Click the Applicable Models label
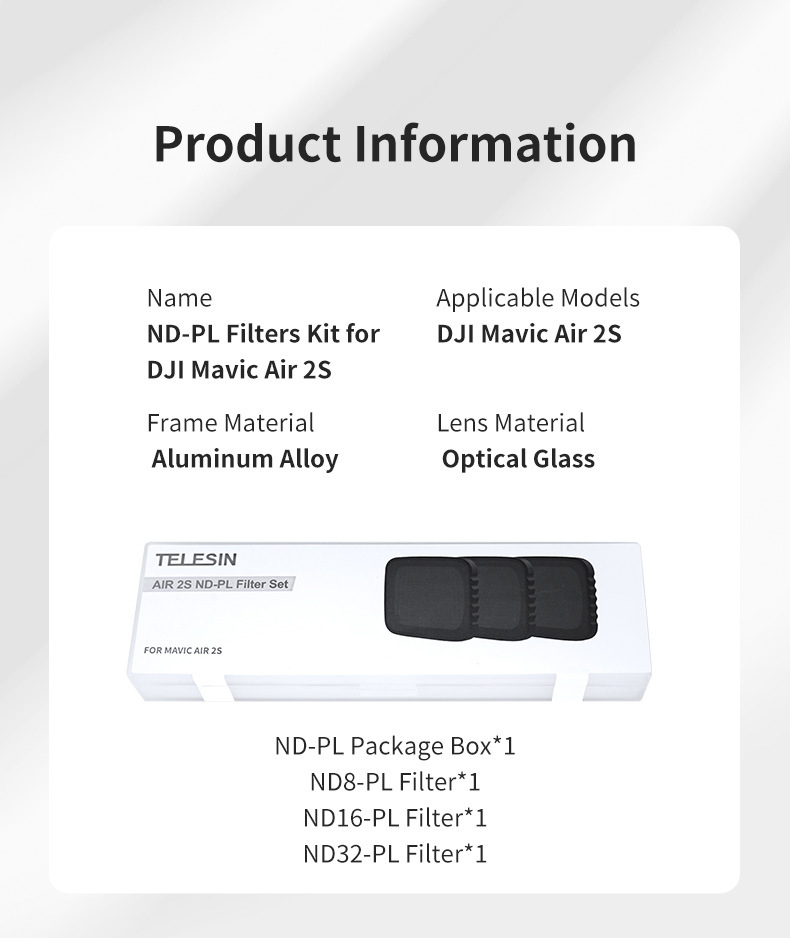This screenshot has width=790, height=938. point(538,298)
